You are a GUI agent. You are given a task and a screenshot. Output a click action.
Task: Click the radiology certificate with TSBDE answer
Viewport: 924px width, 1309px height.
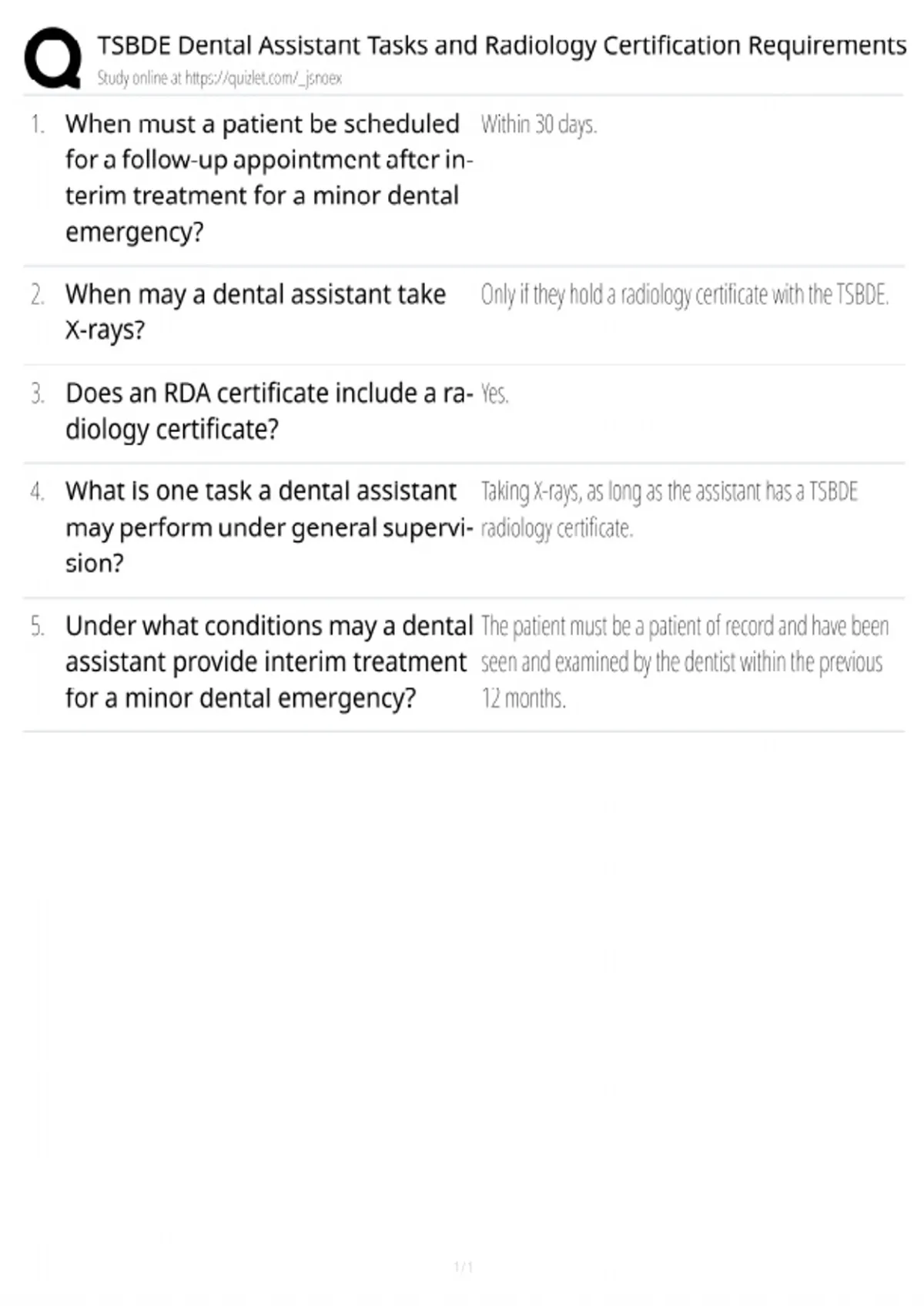point(685,295)
